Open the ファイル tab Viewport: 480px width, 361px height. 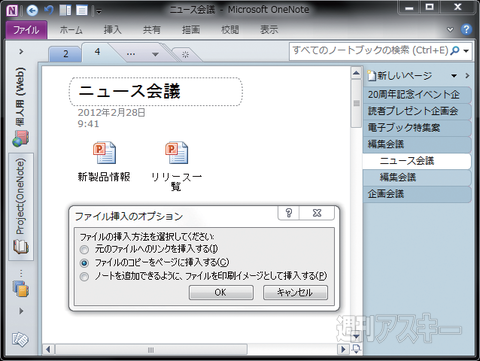pyautogui.click(x=26, y=30)
